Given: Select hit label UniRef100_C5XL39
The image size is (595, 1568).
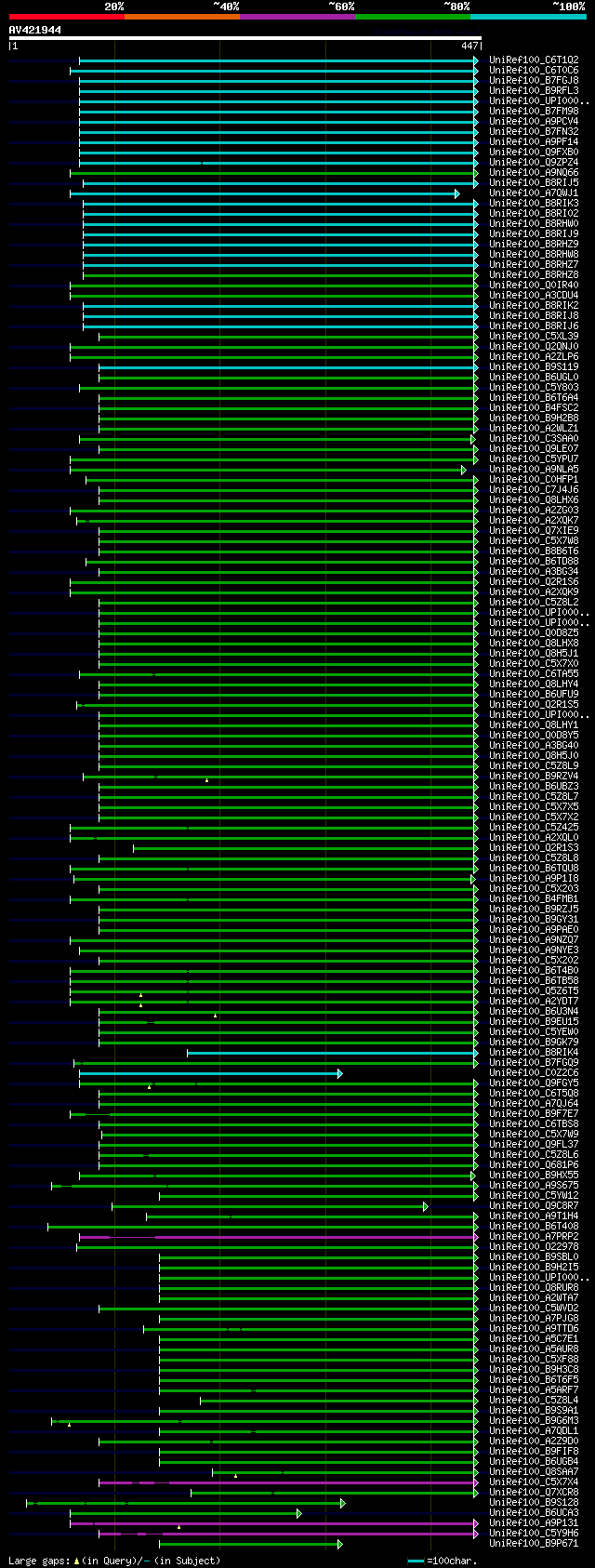Looking at the screenshot, I should 534,336.
